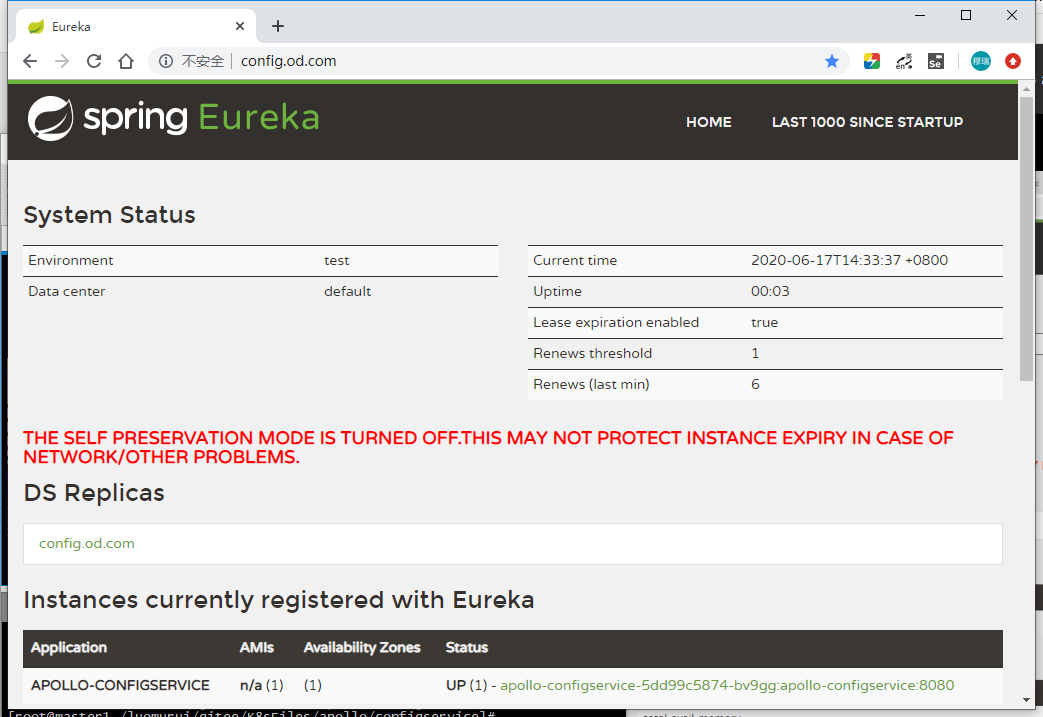The image size is (1043, 717).
Task: Select the current time value 2020-06-17T14:33:37 +0800
Action: (x=849, y=261)
